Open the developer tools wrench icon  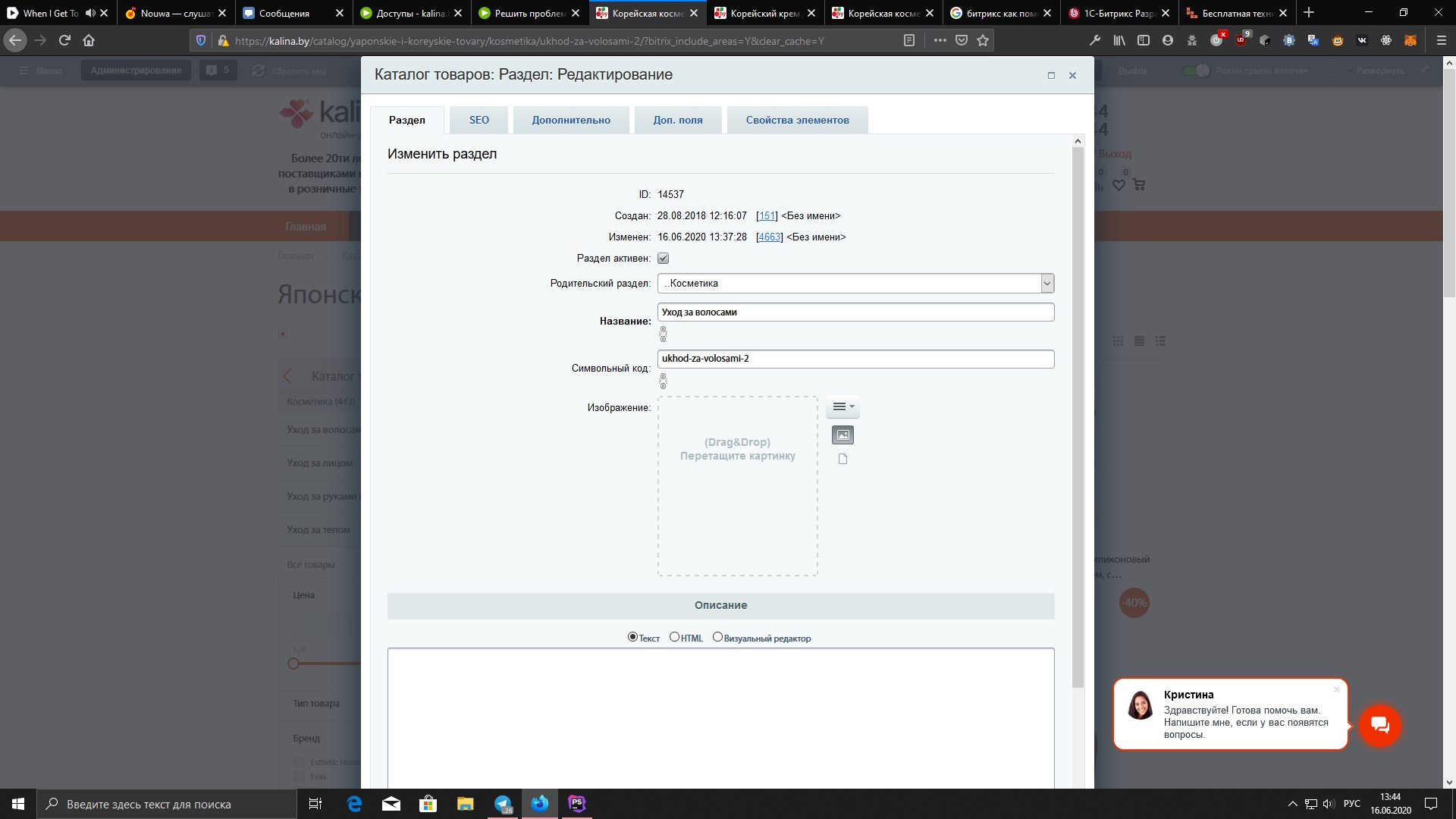(x=1095, y=40)
